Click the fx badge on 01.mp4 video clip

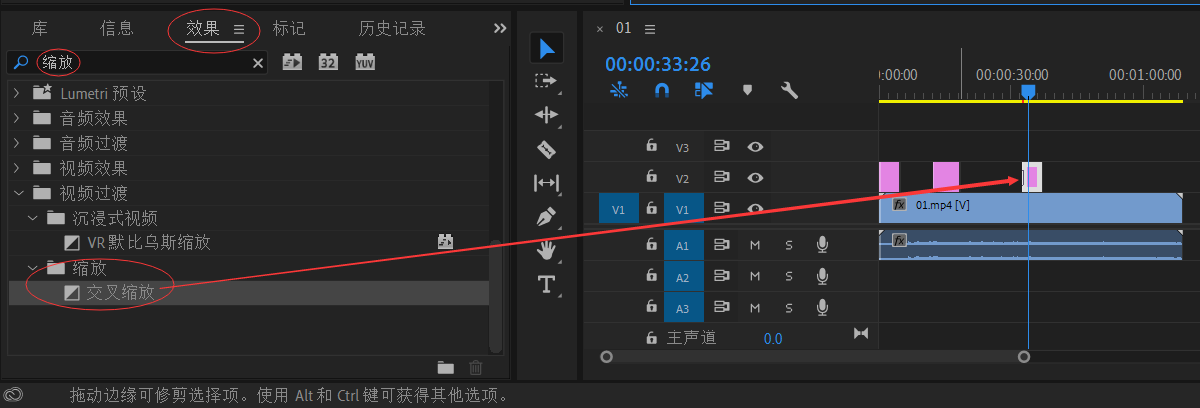899,204
